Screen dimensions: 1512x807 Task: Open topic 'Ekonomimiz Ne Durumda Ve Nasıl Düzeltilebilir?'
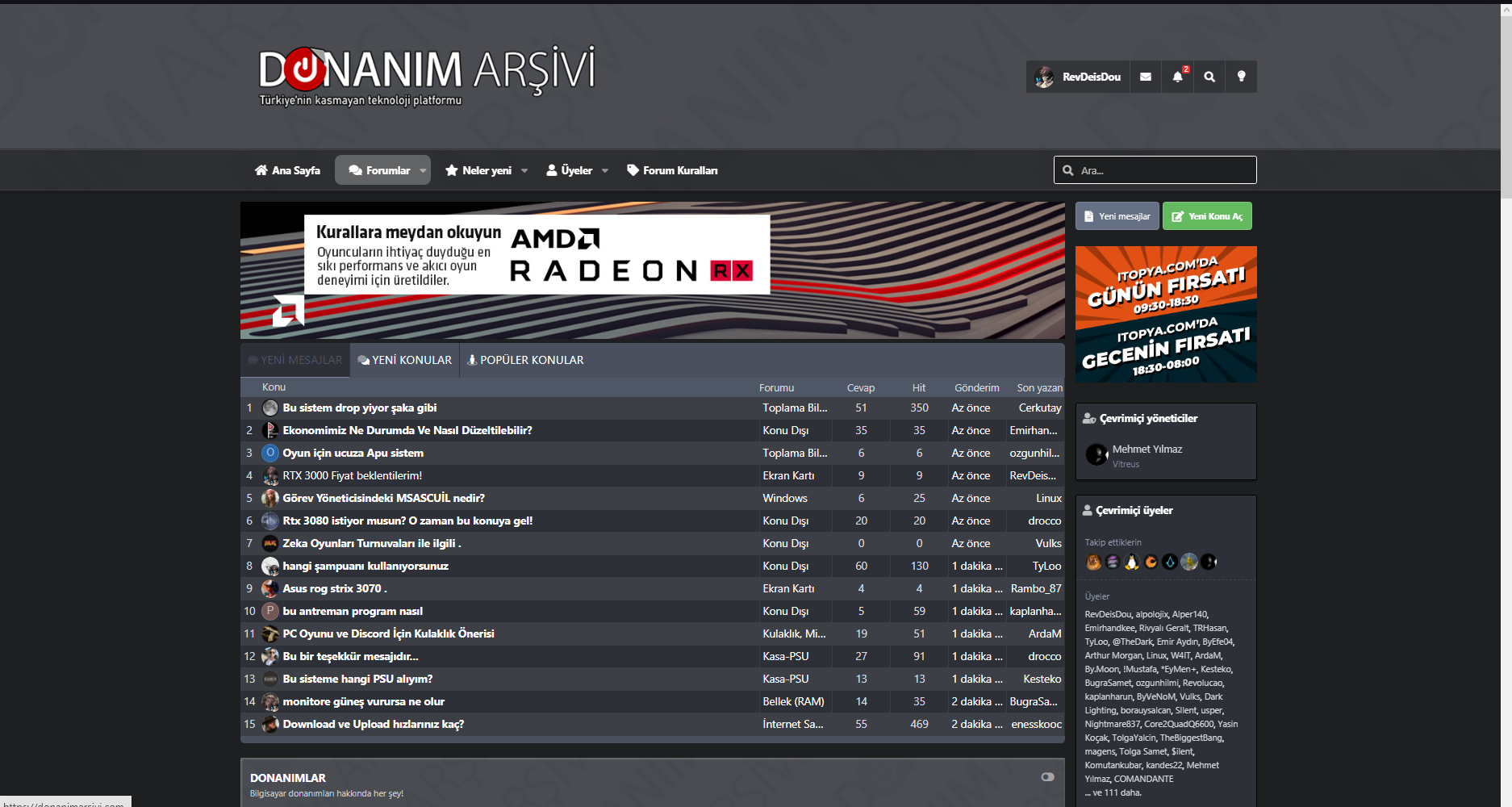click(x=407, y=430)
